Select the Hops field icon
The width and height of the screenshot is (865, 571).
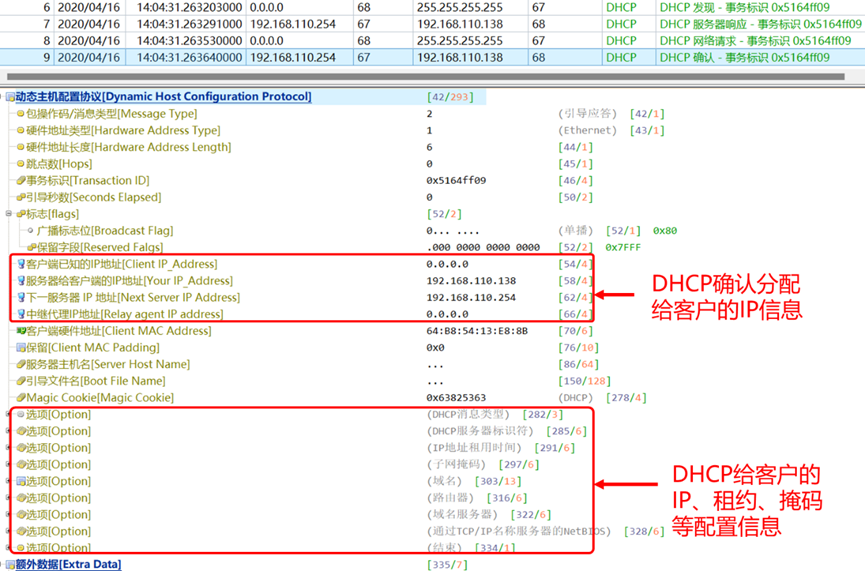point(20,164)
